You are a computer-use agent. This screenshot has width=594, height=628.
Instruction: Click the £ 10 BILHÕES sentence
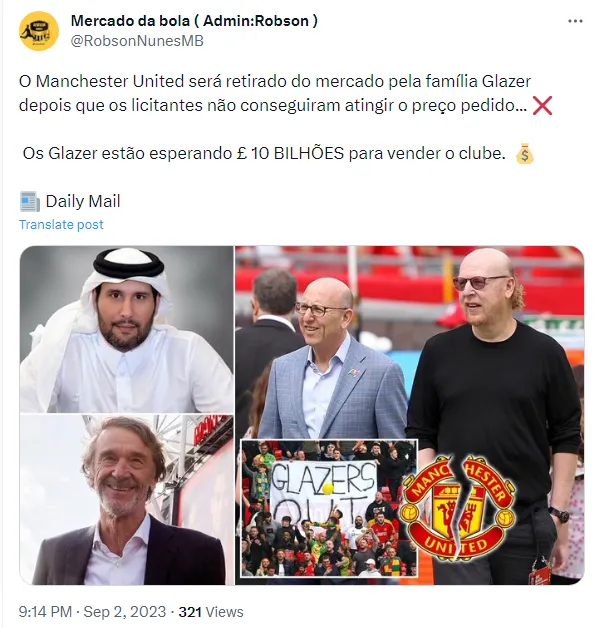click(264, 153)
